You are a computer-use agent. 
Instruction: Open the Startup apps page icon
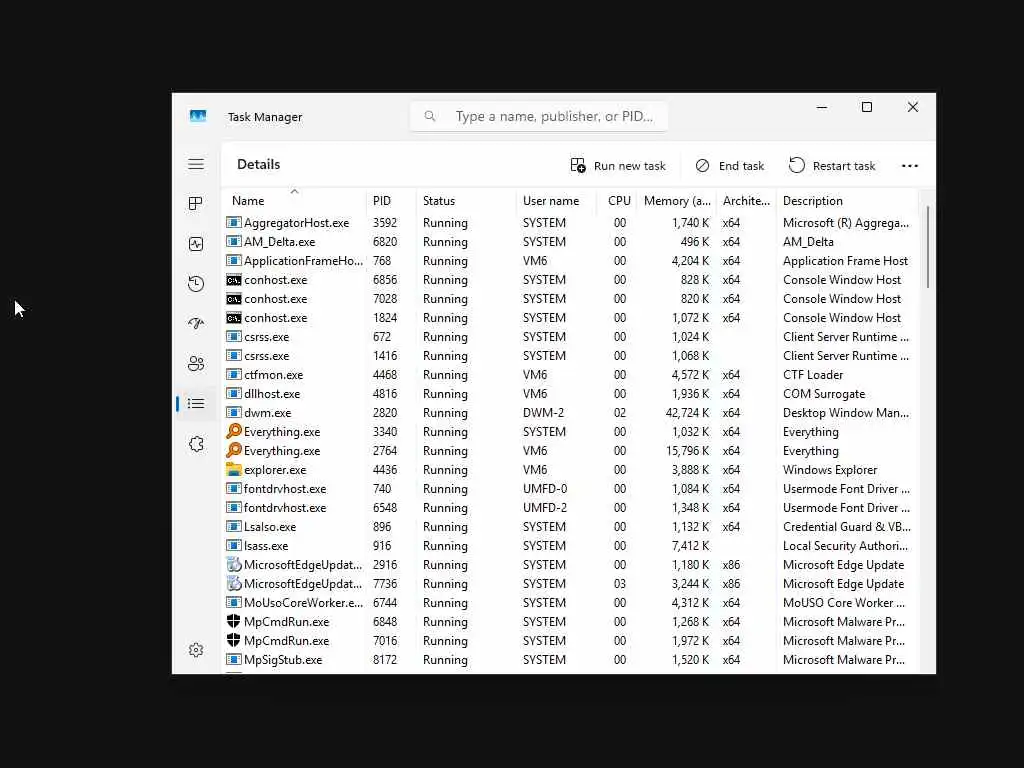196,323
